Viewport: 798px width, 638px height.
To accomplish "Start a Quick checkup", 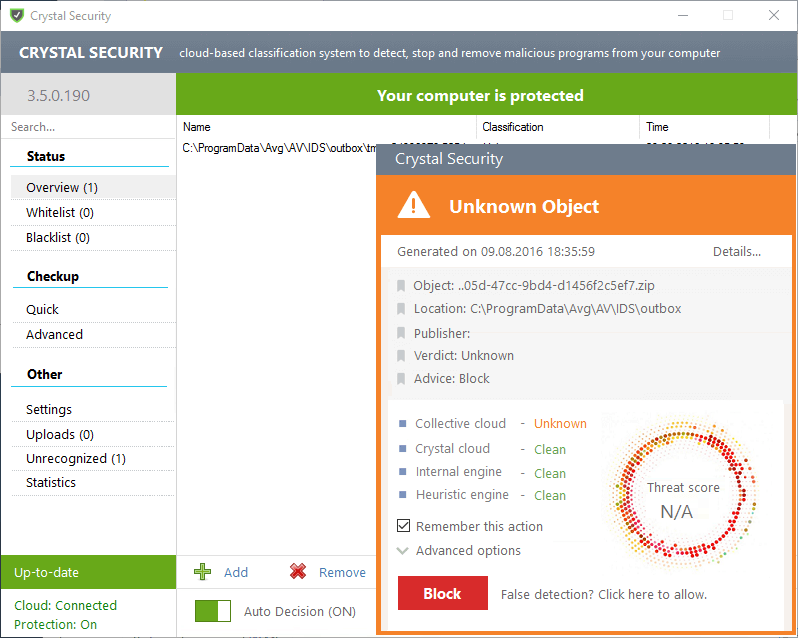I will click(93, 309).
